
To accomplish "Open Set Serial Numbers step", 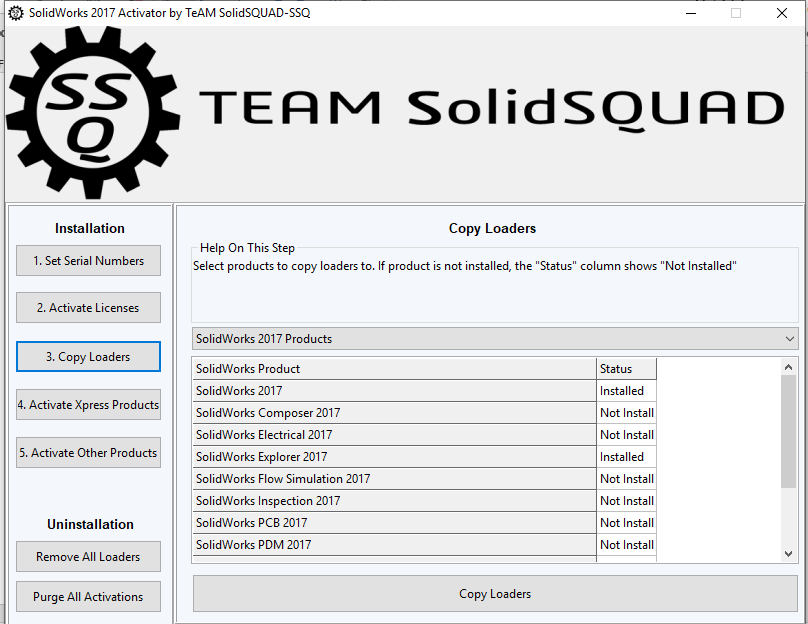I will pyautogui.click(x=88, y=261).
